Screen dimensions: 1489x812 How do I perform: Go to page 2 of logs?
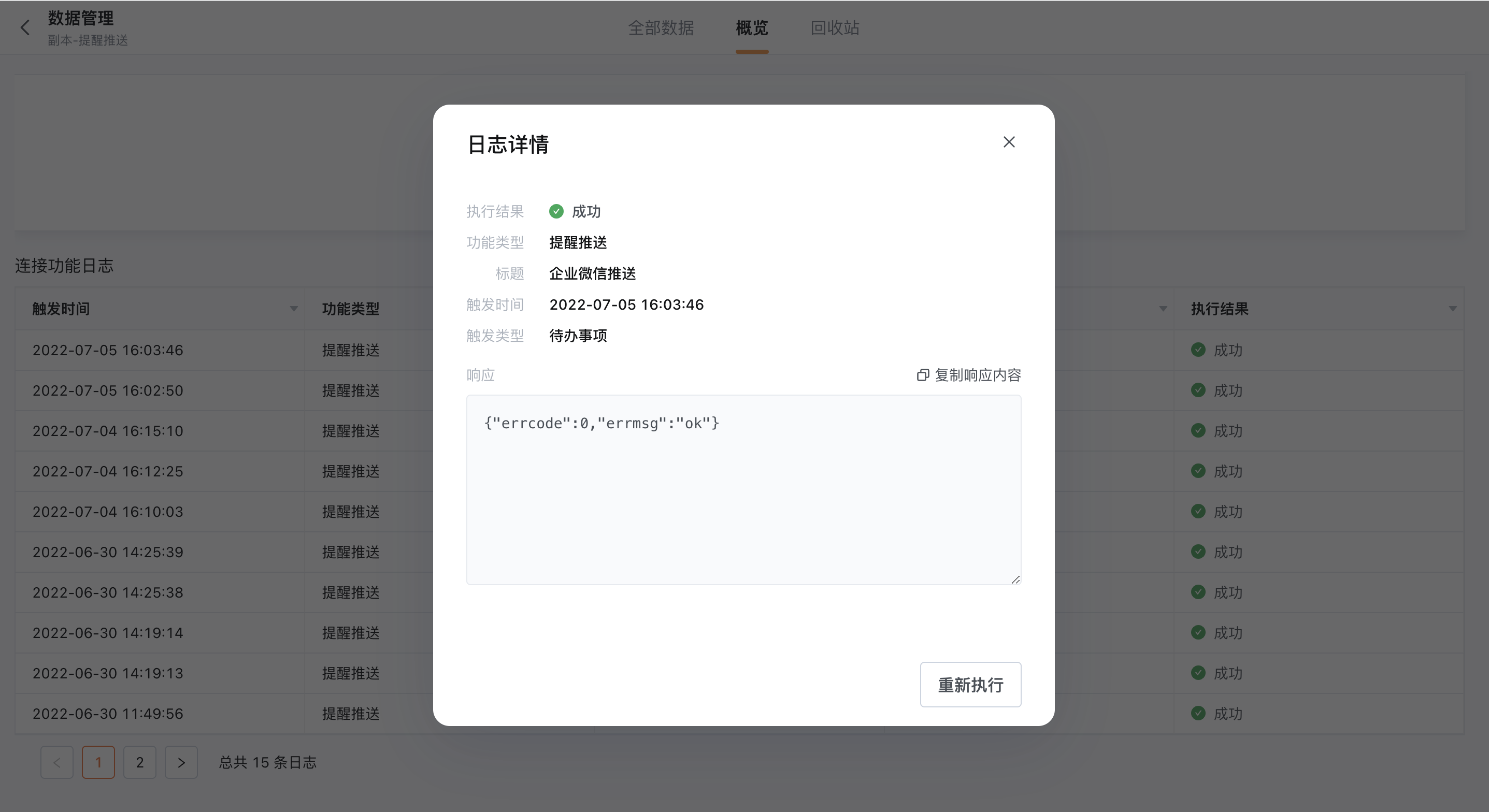139,762
